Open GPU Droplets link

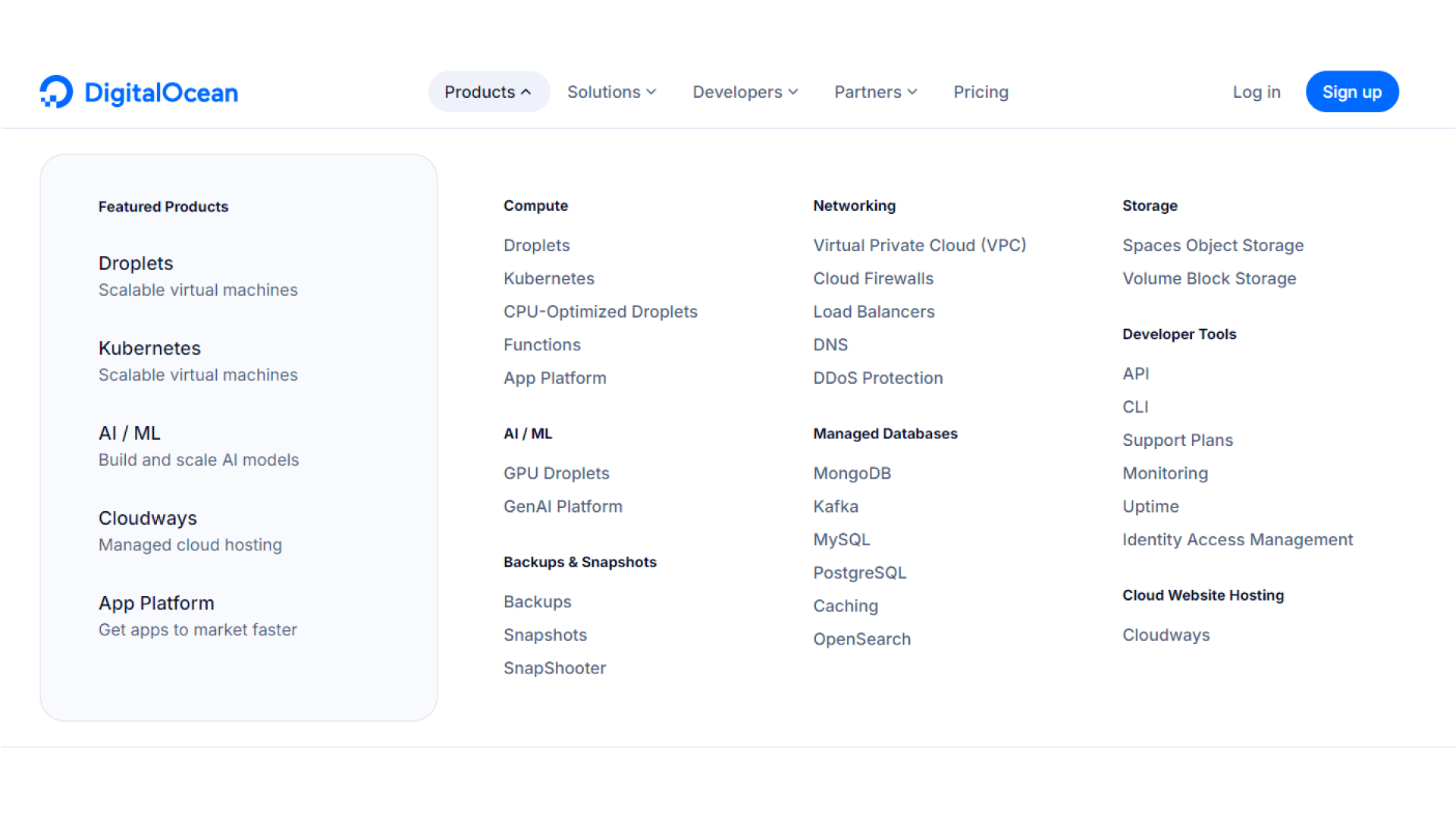coord(557,473)
